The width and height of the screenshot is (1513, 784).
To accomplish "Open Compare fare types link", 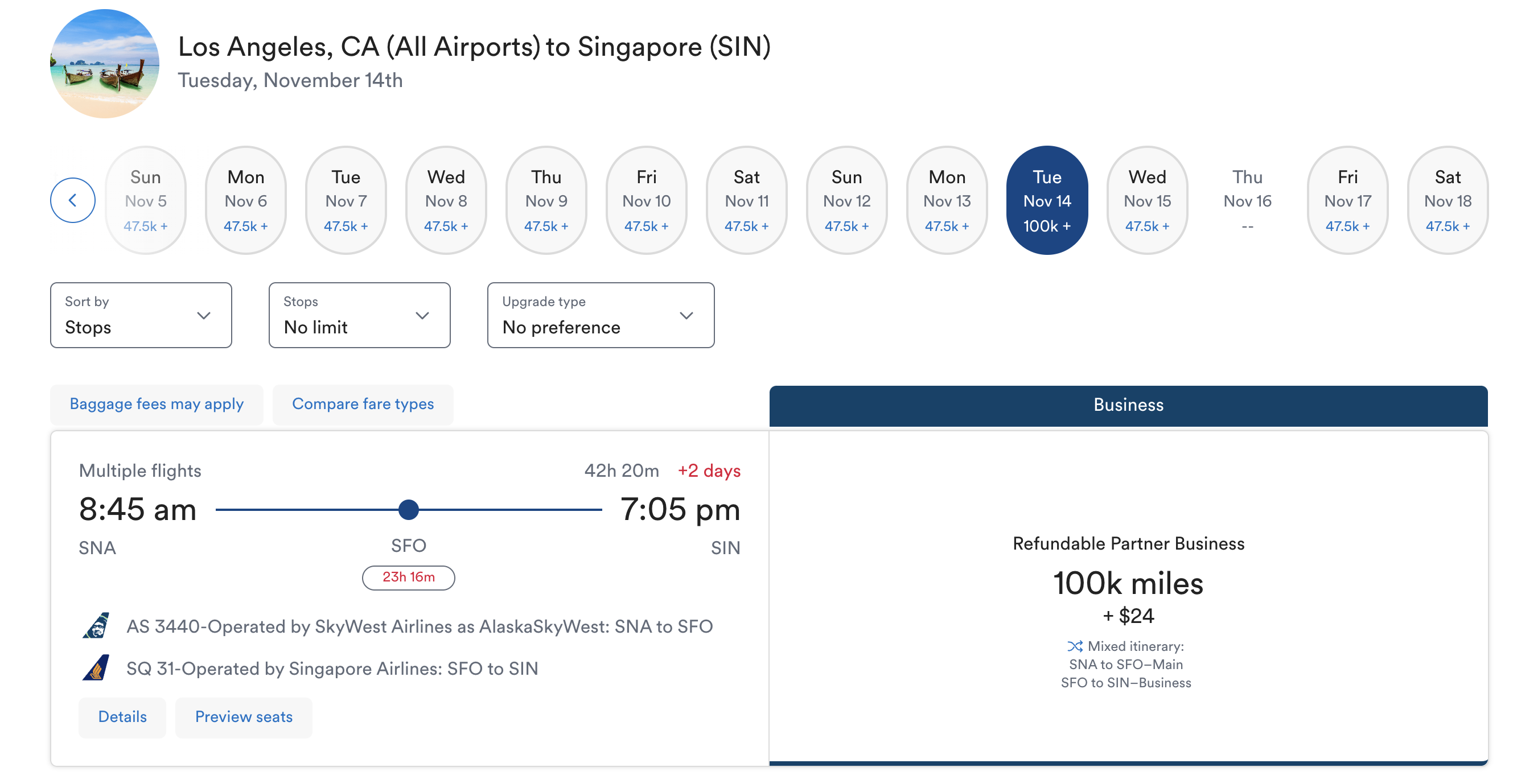I will coord(363,404).
